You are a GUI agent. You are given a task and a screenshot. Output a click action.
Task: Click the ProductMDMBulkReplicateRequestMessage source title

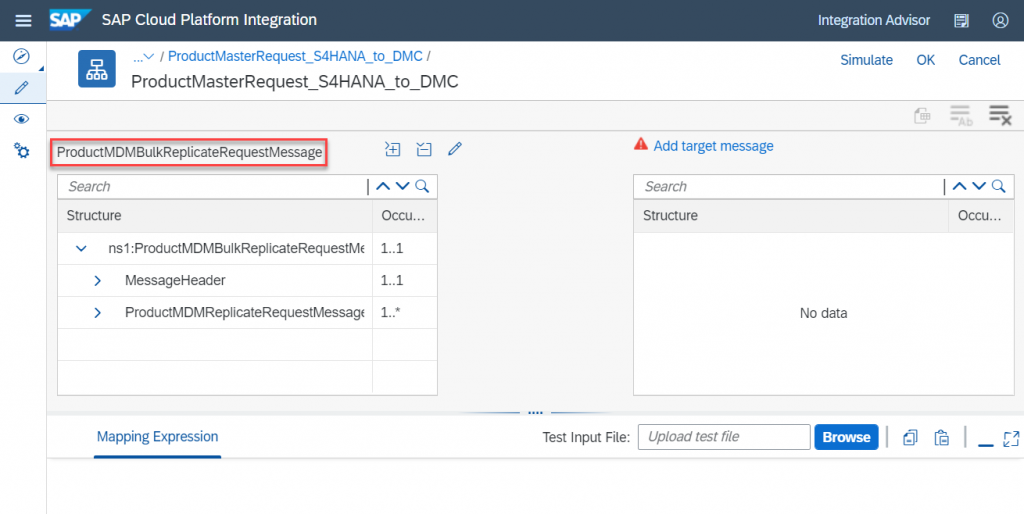coord(189,152)
